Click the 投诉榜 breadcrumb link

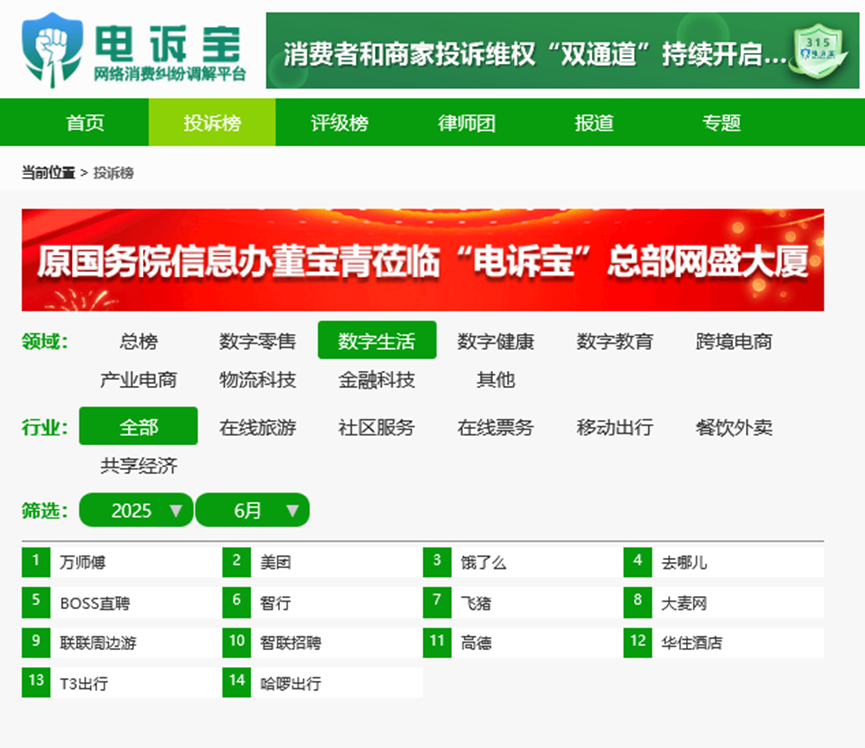(x=113, y=173)
